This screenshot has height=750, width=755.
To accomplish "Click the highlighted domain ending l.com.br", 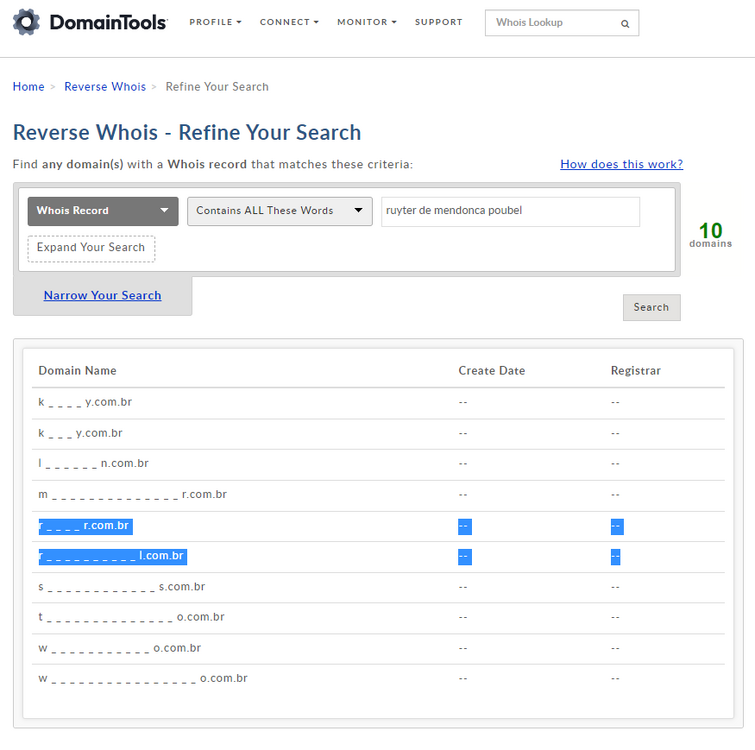I will tap(113, 556).
